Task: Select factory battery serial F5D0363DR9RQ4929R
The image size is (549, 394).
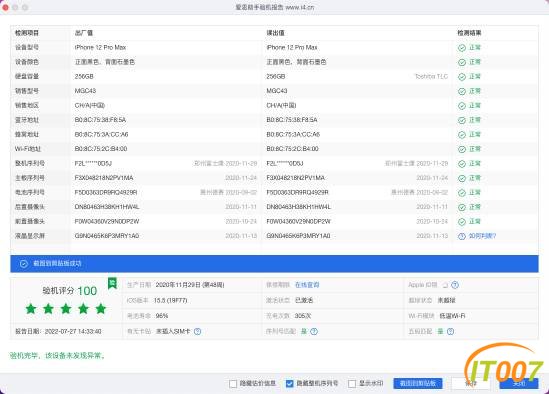Action: point(106,193)
